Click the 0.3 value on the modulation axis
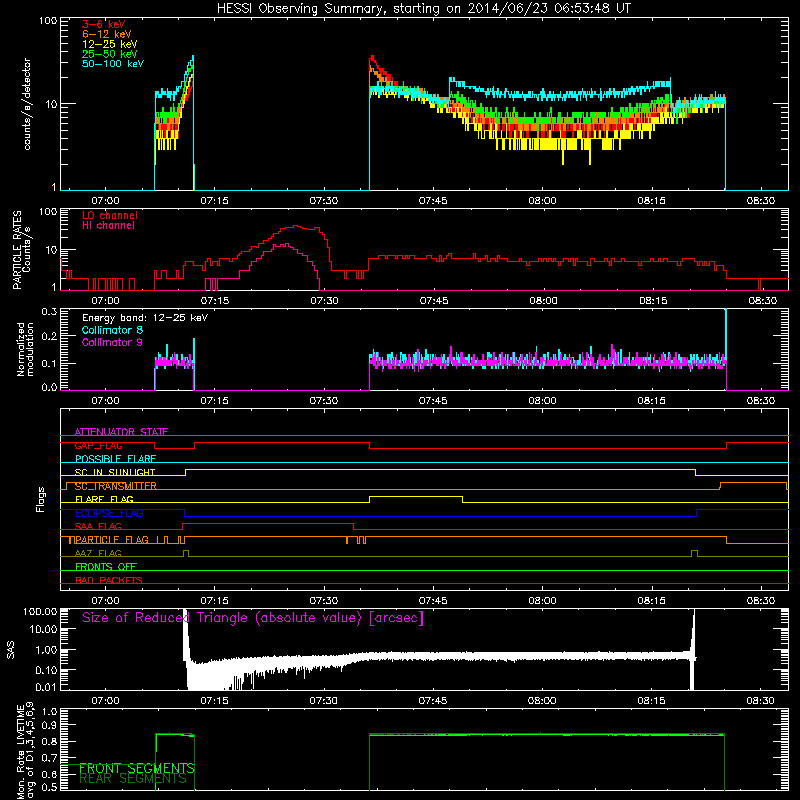This screenshot has height=800, width=800. pos(49,311)
